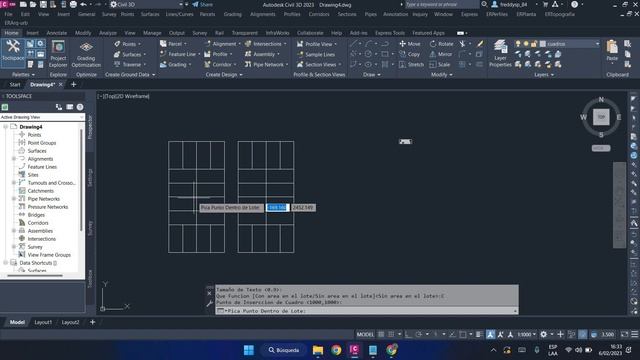Viewport: 640px width, 360px height.
Task: Select the Copy tool in Modify panel
Action: (409, 54)
